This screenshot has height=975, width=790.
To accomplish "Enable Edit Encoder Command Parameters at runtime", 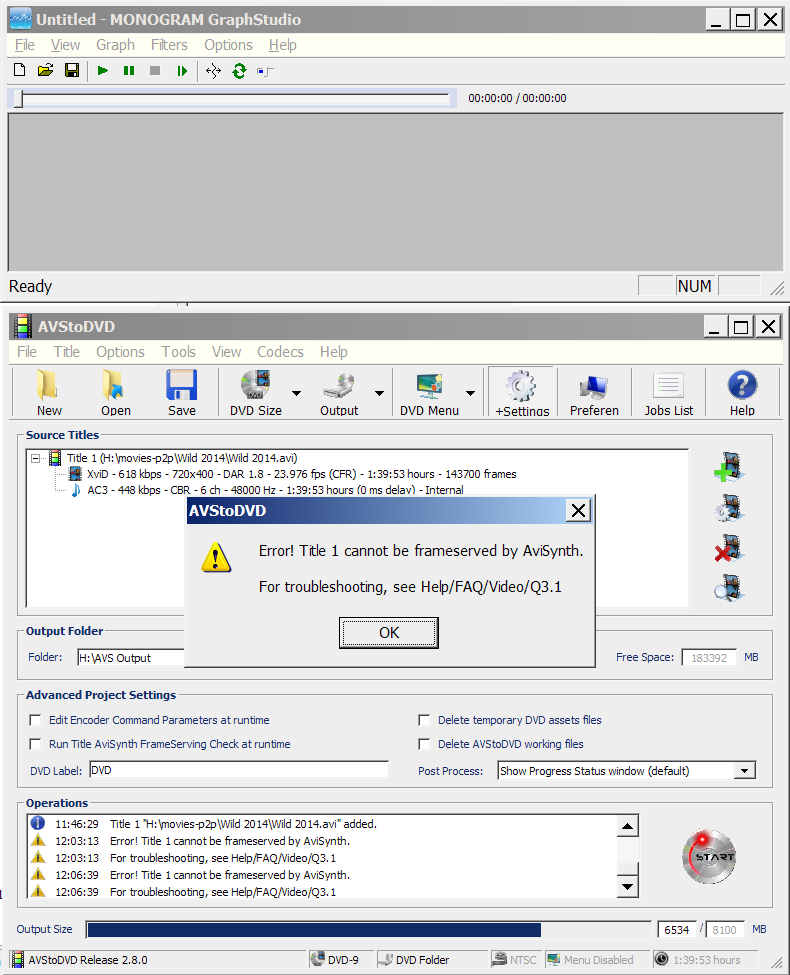I will click(35, 720).
